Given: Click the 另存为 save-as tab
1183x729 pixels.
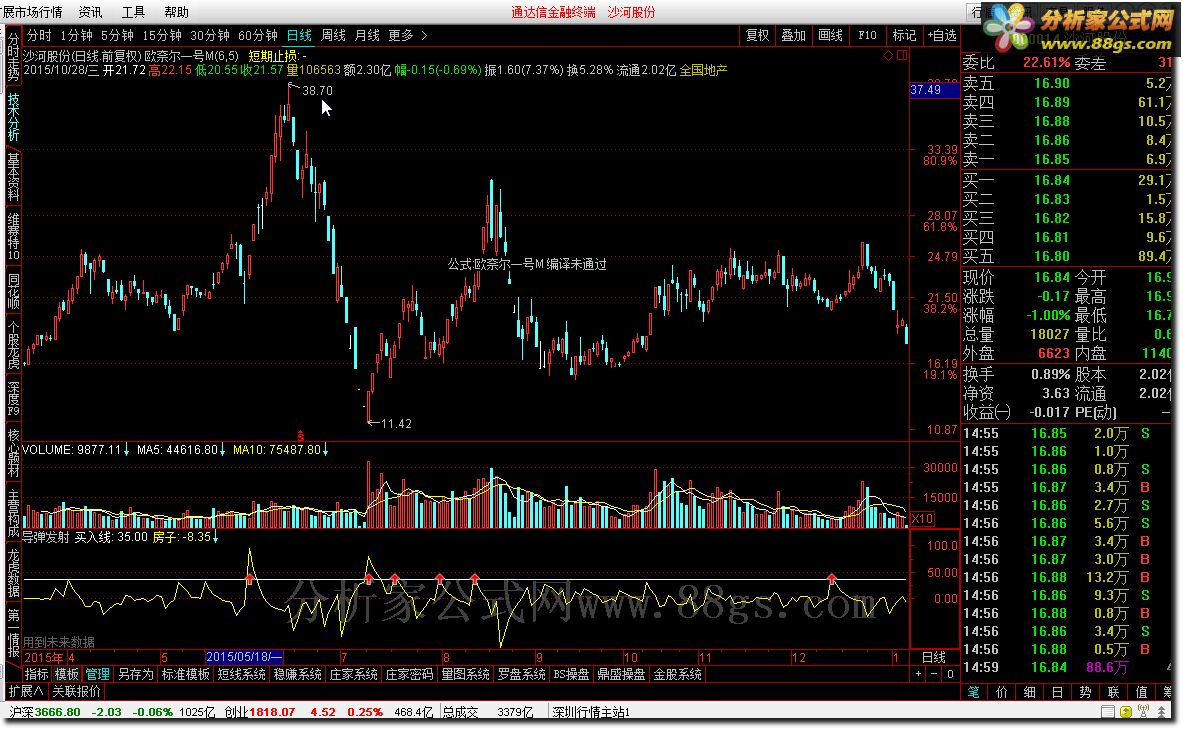Looking at the screenshot, I should coord(136,674).
